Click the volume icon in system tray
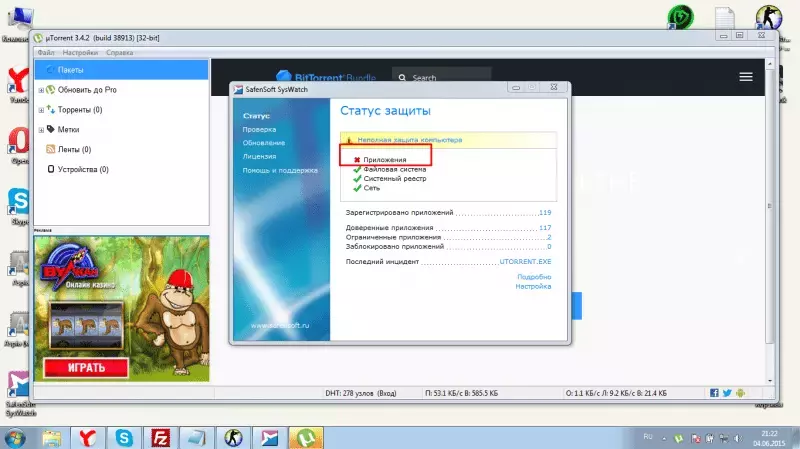This screenshot has height=449, width=800. coord(738,438)
